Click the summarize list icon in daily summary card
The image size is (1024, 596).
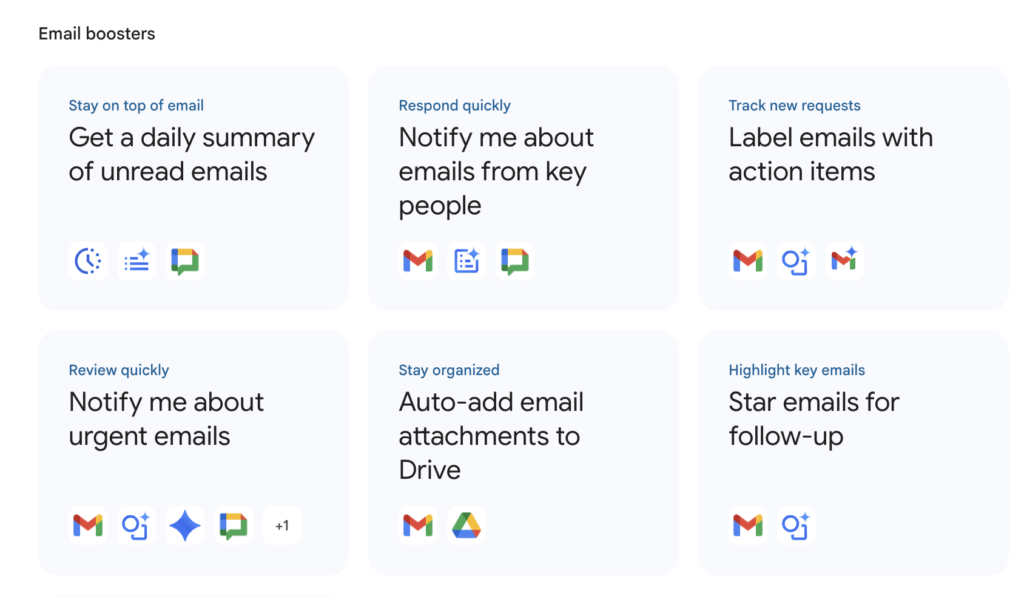pyautogui.click(x=137, y=262)
